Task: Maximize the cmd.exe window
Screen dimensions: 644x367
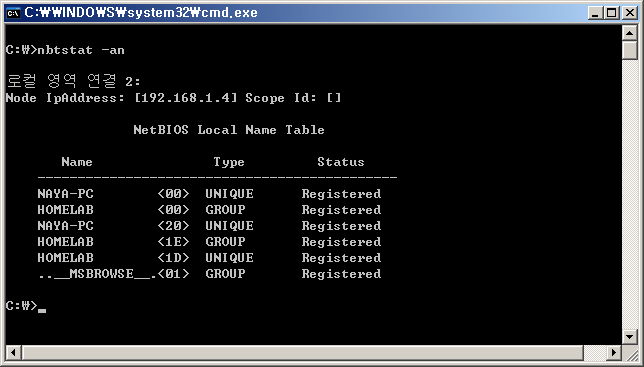Action: point(611,13)
